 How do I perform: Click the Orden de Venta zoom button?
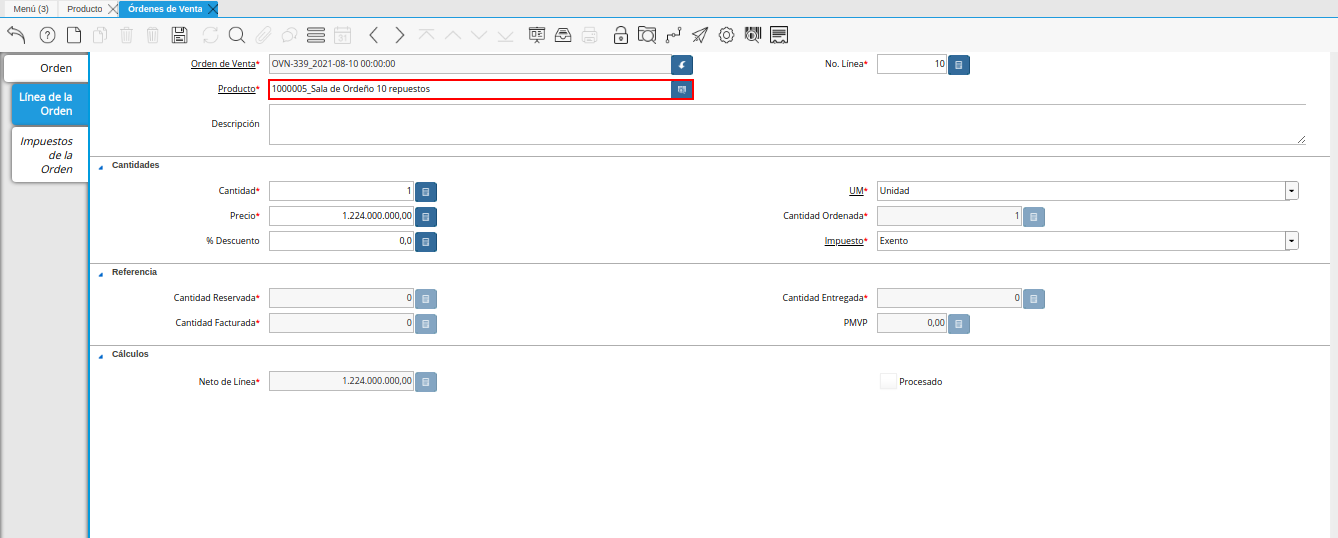pos(681,65)
